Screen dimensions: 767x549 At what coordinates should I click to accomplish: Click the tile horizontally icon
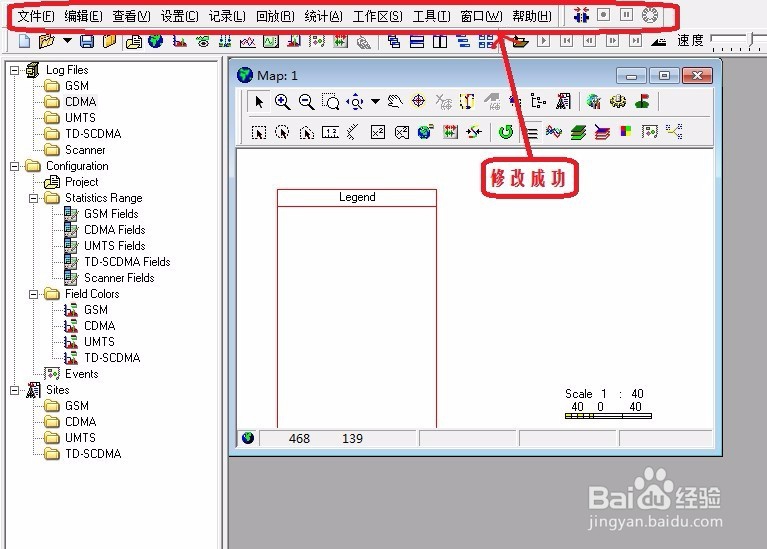tap(417, 41)
